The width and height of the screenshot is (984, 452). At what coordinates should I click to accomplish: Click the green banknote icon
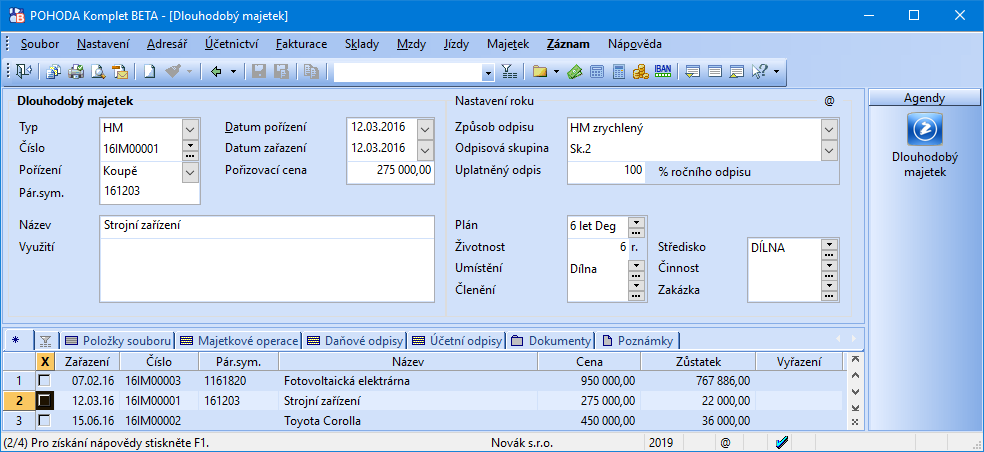(574, 72)
